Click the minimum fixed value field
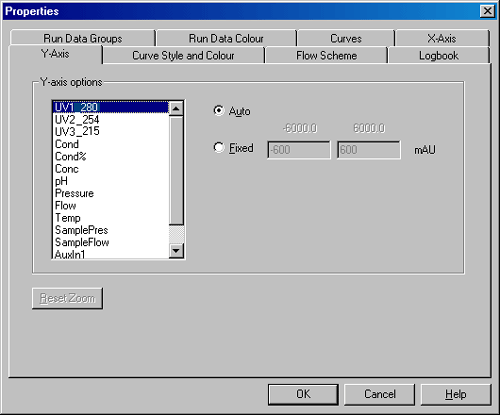The width and height of the screenshot is (500, 415). point(299,150)
